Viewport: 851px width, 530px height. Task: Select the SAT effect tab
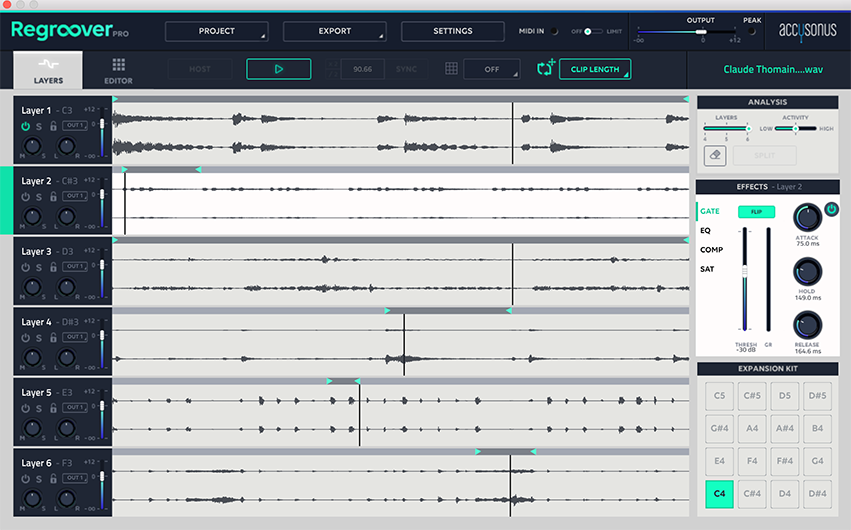point(707,269)
